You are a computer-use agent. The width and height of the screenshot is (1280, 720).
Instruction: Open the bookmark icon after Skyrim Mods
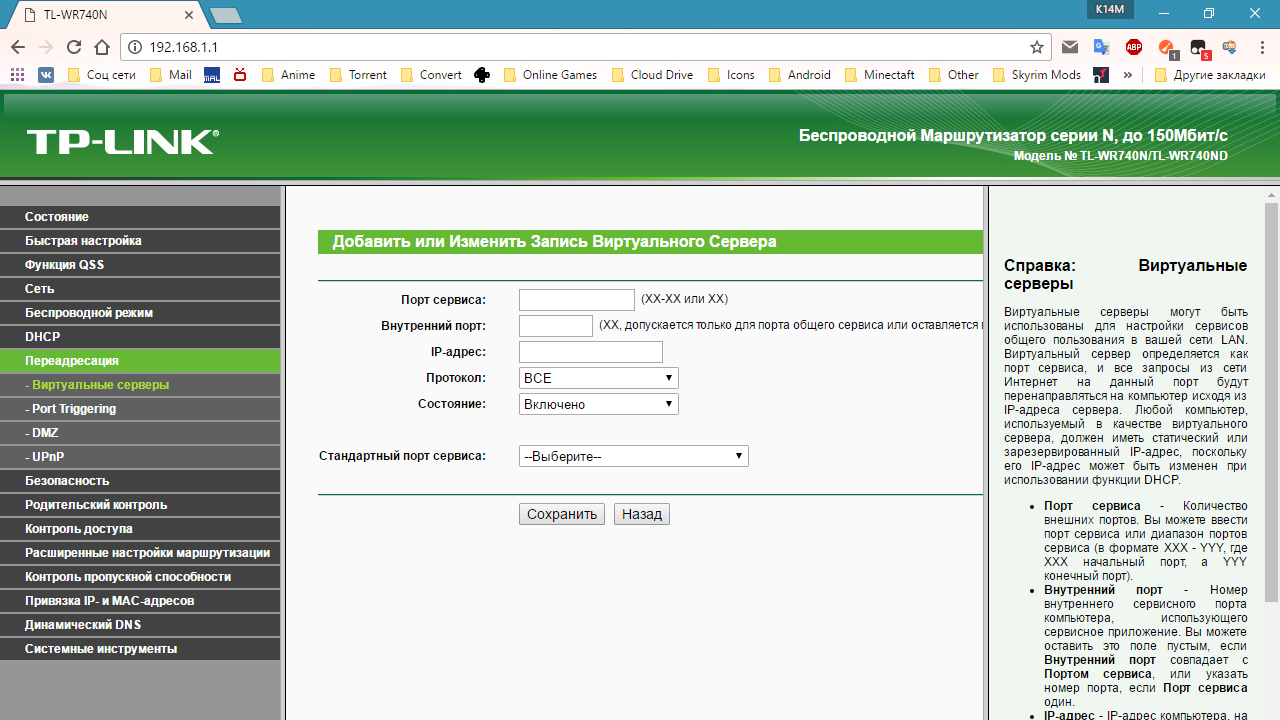point(1101,75)
